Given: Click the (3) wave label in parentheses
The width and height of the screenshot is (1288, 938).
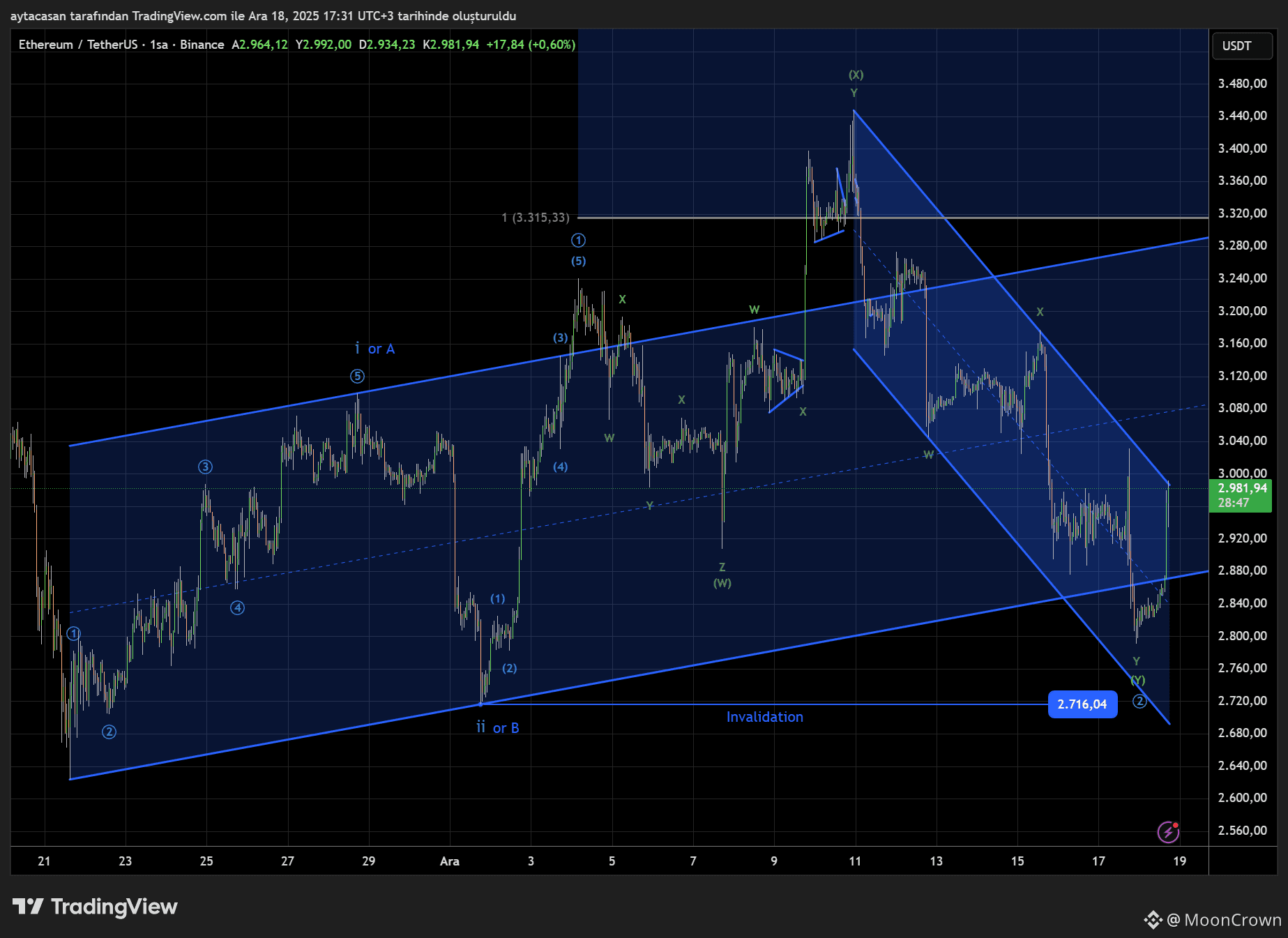Looking at the screenshot, I should point(561,338).
